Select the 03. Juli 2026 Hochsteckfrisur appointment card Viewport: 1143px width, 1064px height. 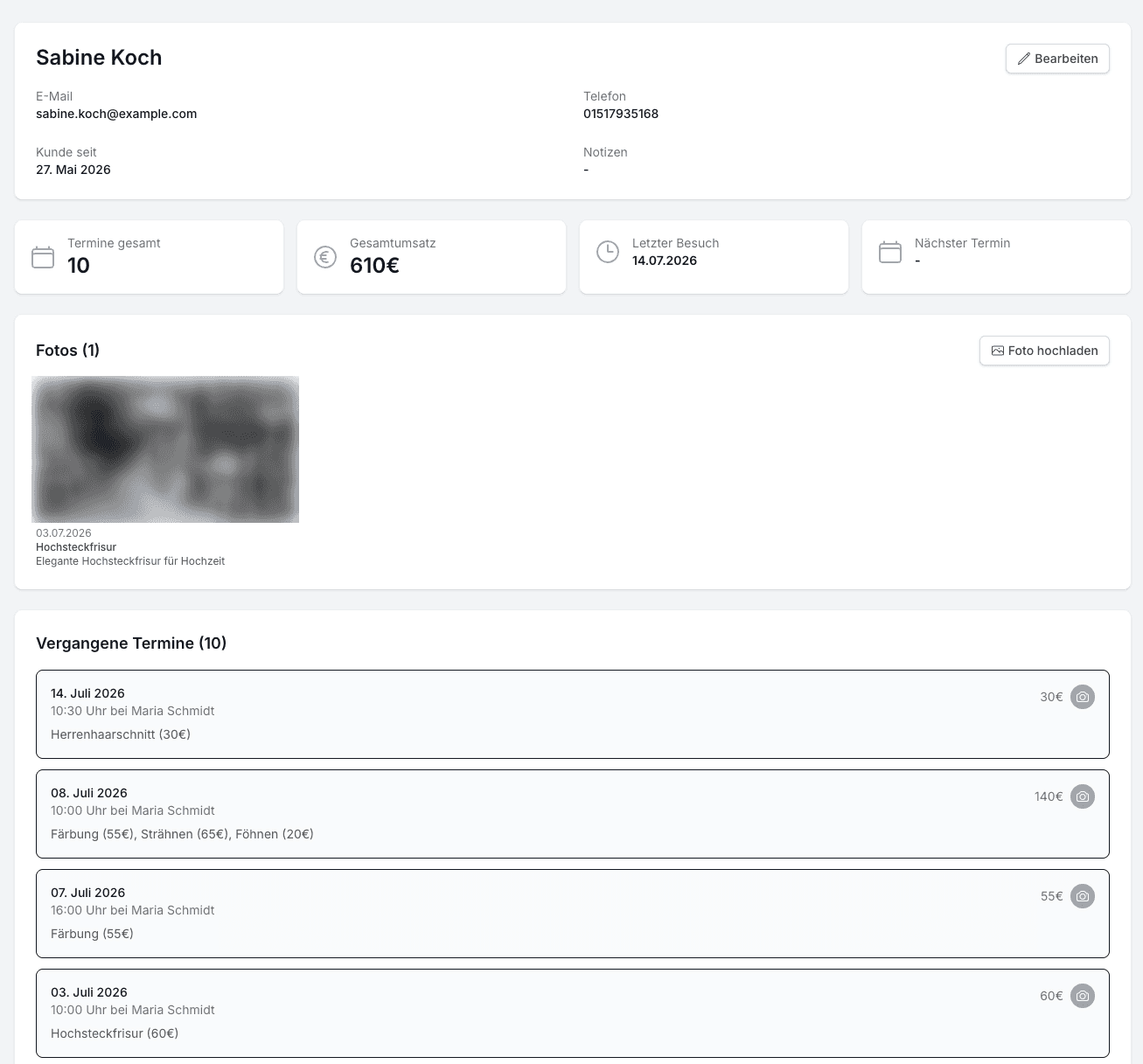[x=573, y=1013]
